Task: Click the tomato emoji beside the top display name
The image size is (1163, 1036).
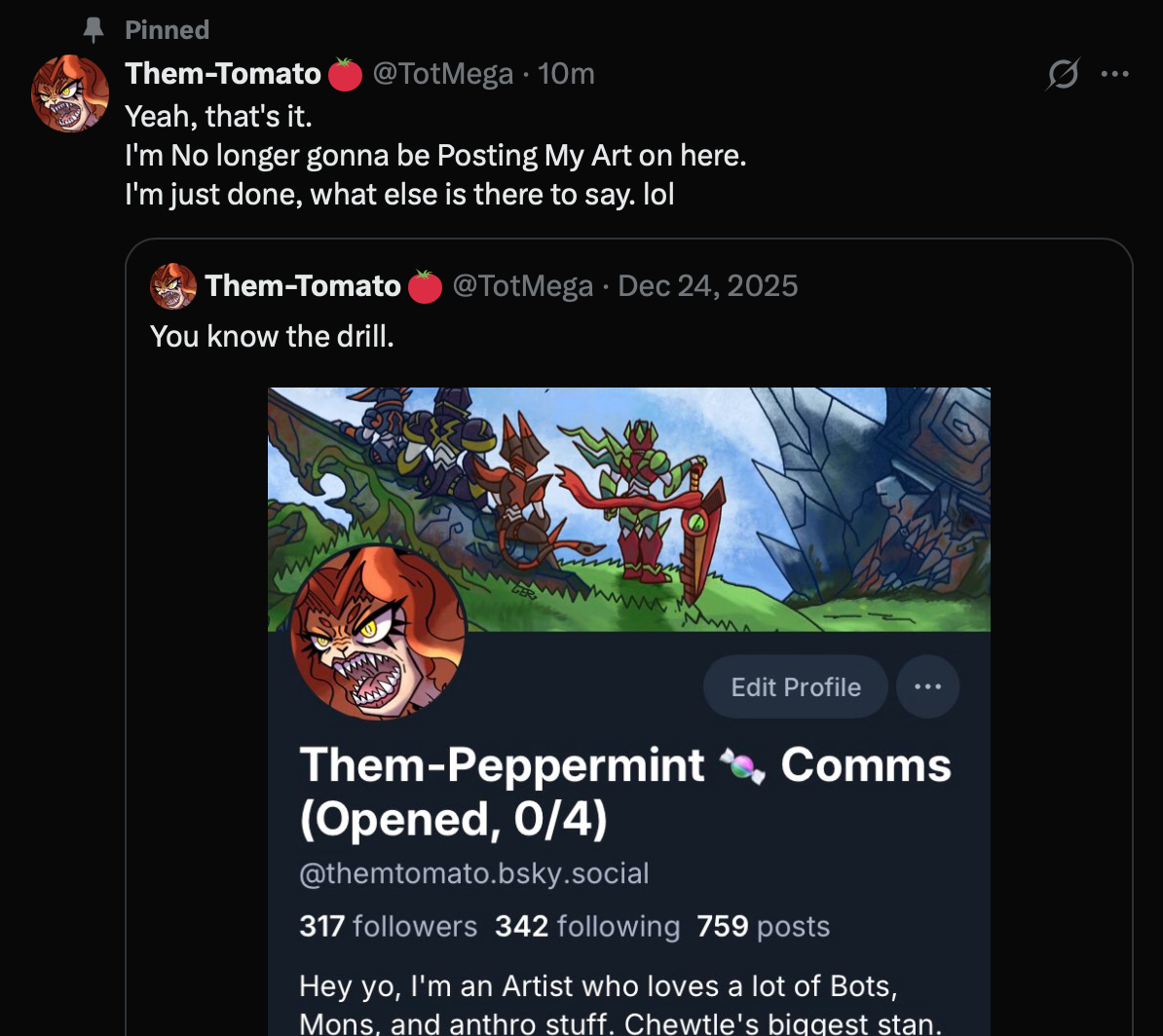Action: click(x=345, y=74)
